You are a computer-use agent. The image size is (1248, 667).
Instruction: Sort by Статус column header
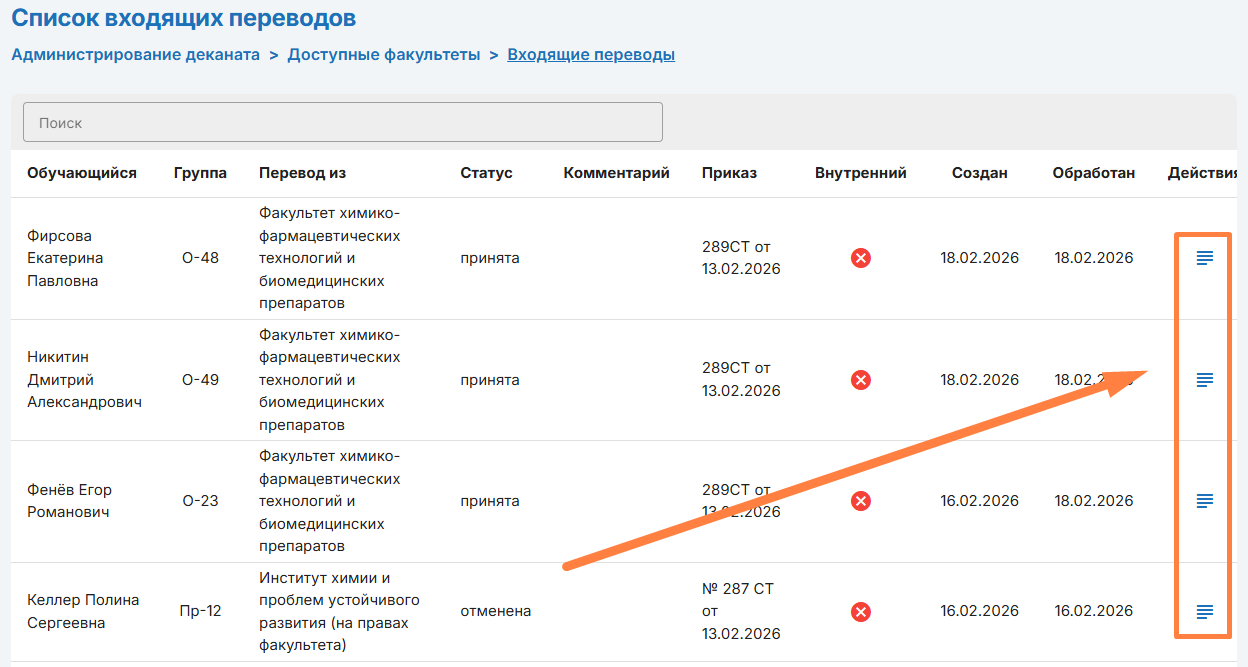[486, 173]
